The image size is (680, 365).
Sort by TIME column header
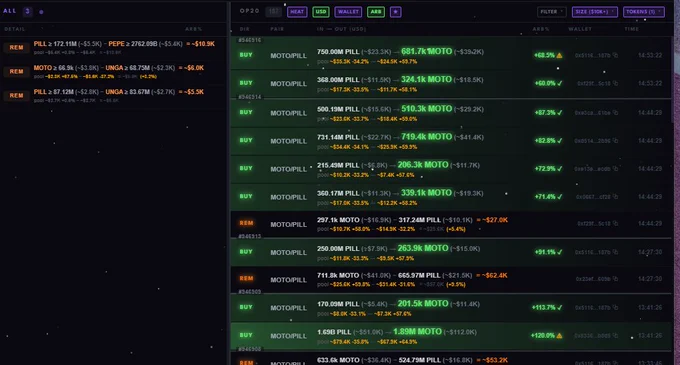(631, 29)
